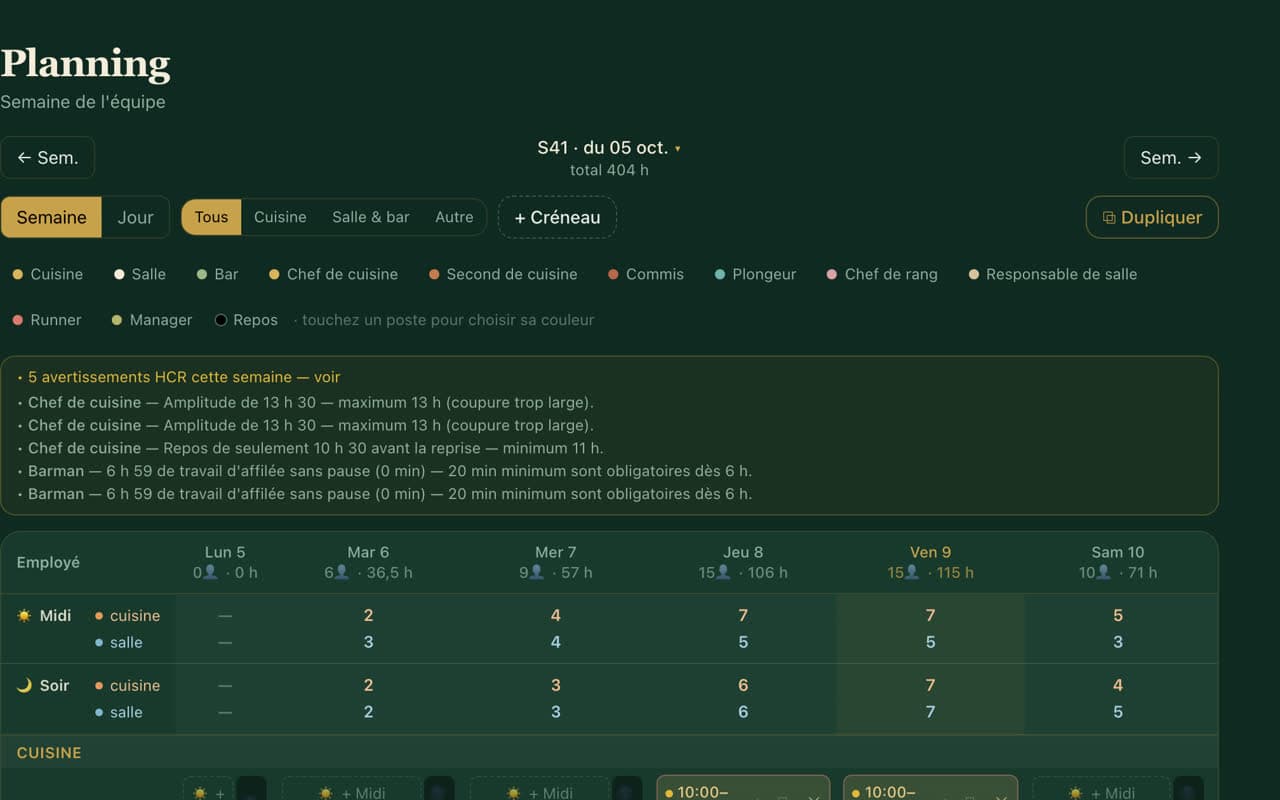Filter the planning by the Cuisine tab
The height and width of the screenshot is (800, 1280).
tap(280, 217)
